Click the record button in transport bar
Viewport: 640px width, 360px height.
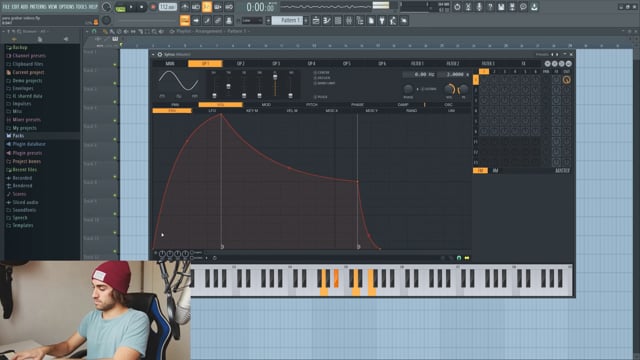(153, 7)
